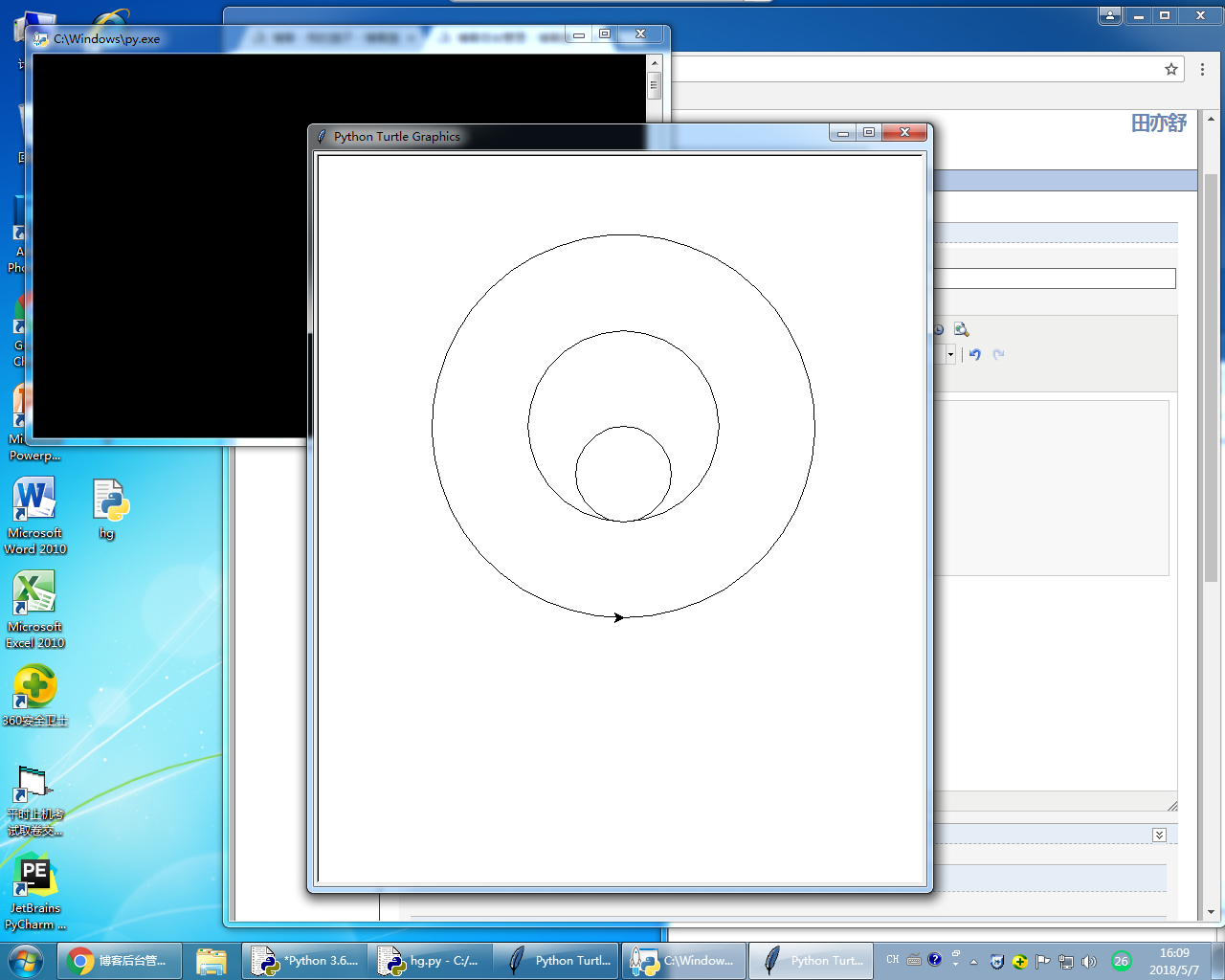1225x980 pixels.
Task: Click the Chrome profile person icon
Action: [x=1110, y=15]
